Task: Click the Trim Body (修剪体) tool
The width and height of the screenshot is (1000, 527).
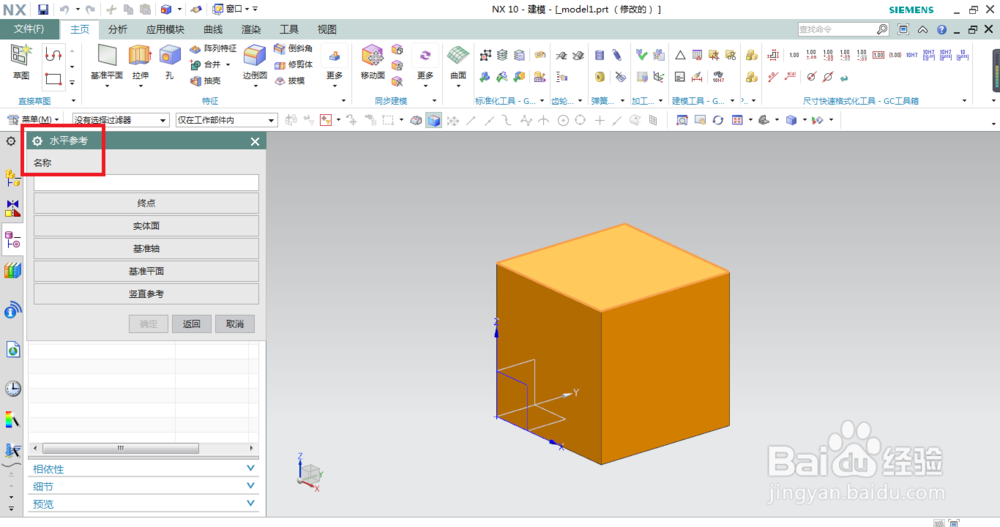Action: 293,64
